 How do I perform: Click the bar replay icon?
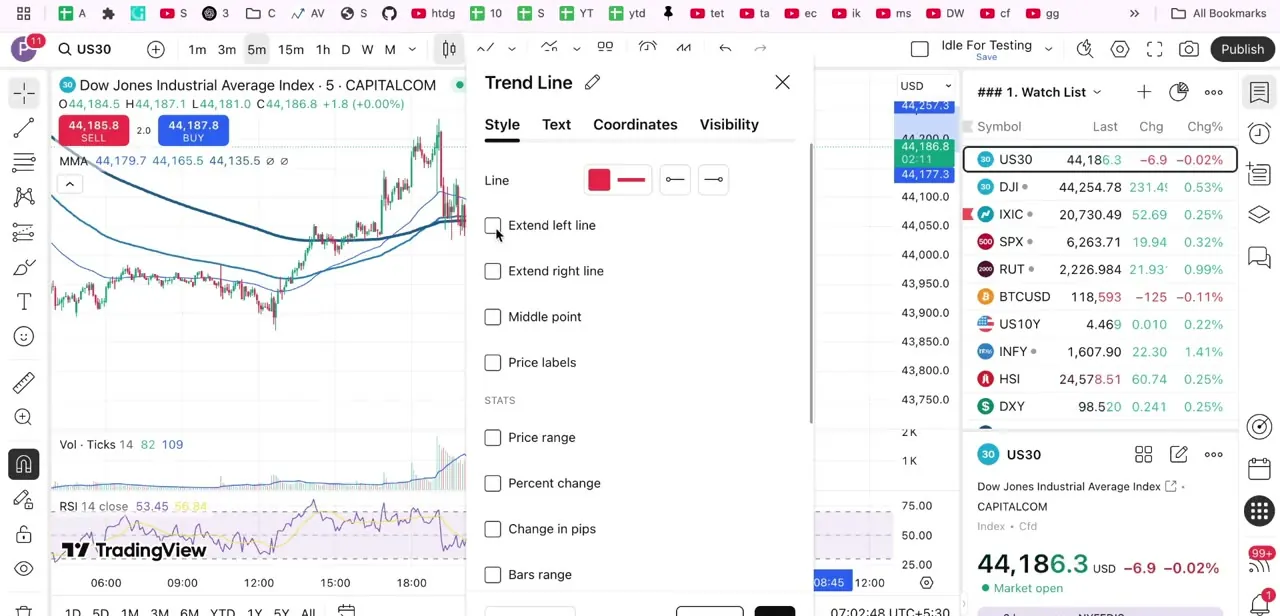pos(684,49)
